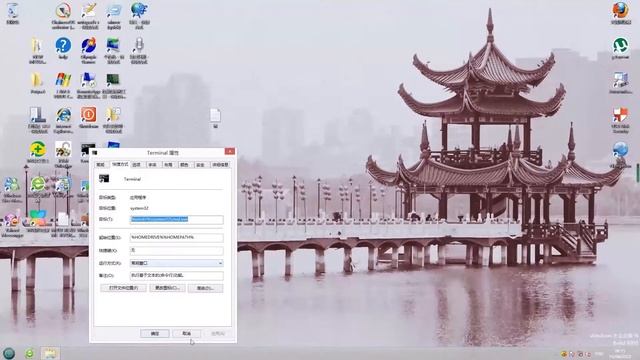Switch to the Details (详细信息) tab
Image resolution: width=640 pixels, height=360 pixels.
point(220,165)
